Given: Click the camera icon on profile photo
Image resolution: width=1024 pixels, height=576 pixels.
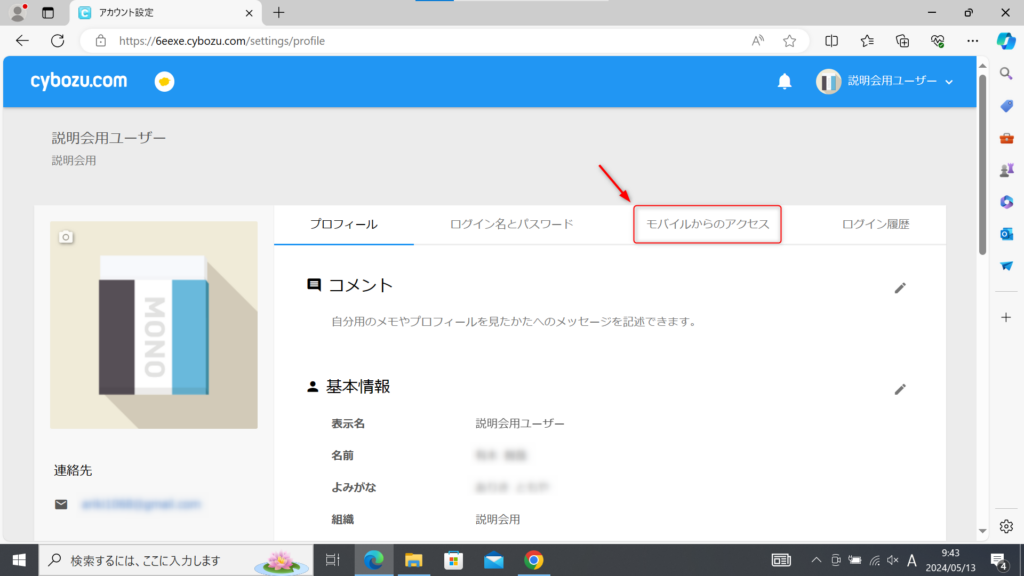Looking at the screenshot, I should point(66,237).
